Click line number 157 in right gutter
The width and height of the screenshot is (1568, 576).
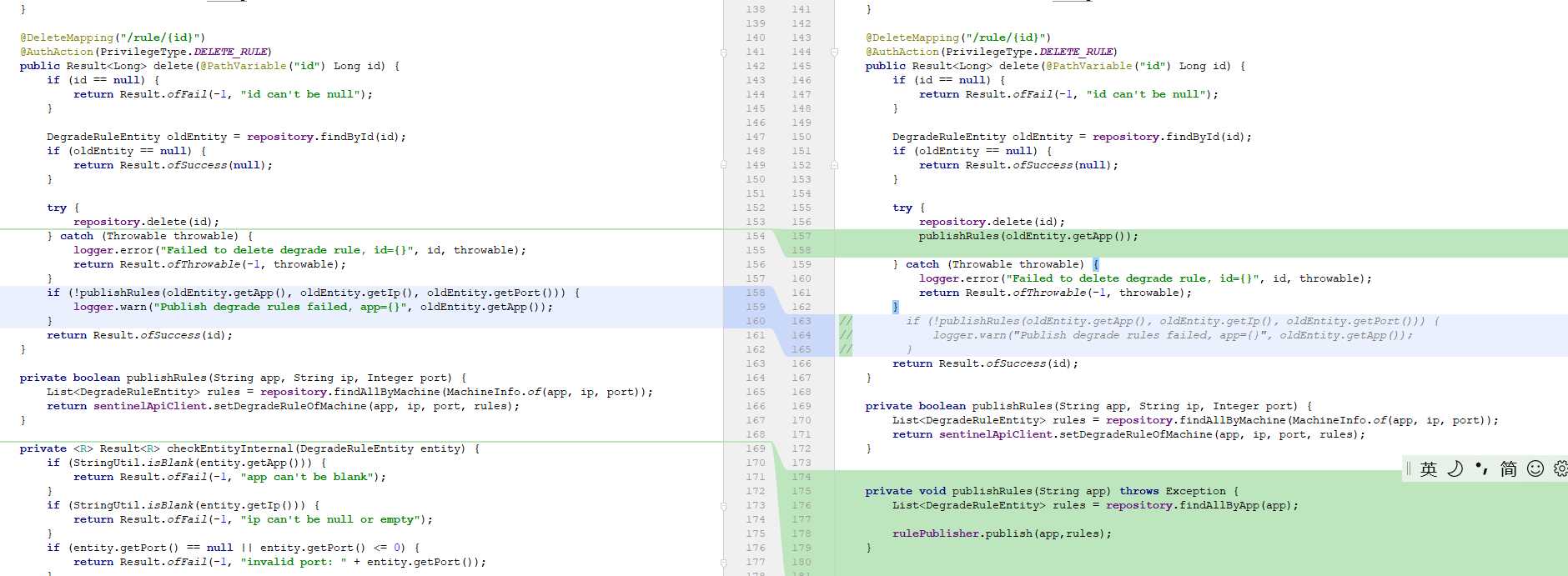(801, 236)
